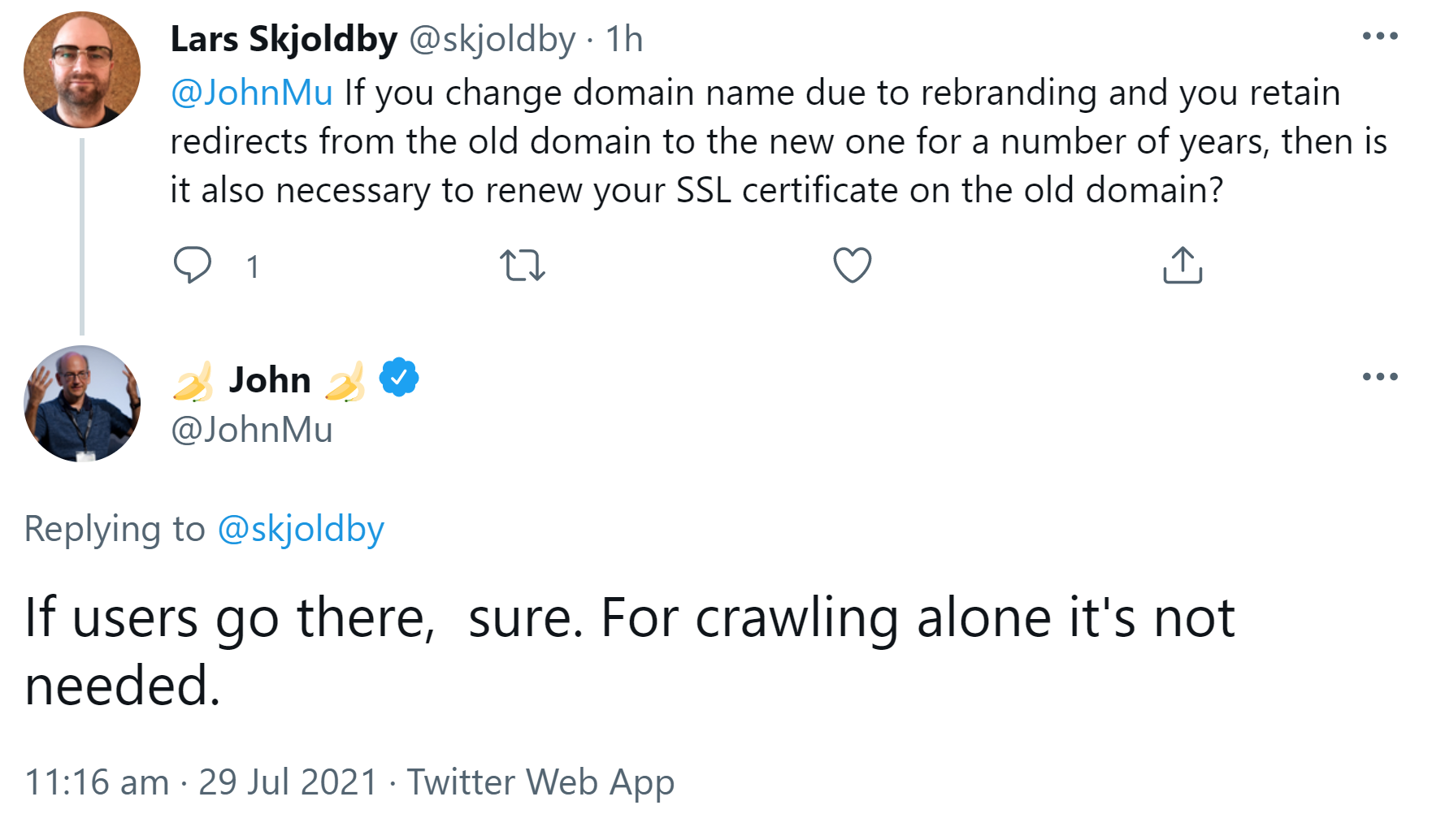The image size is (1432, 840).
Task: Click the verified badge next to John
Action: [398, 376]
